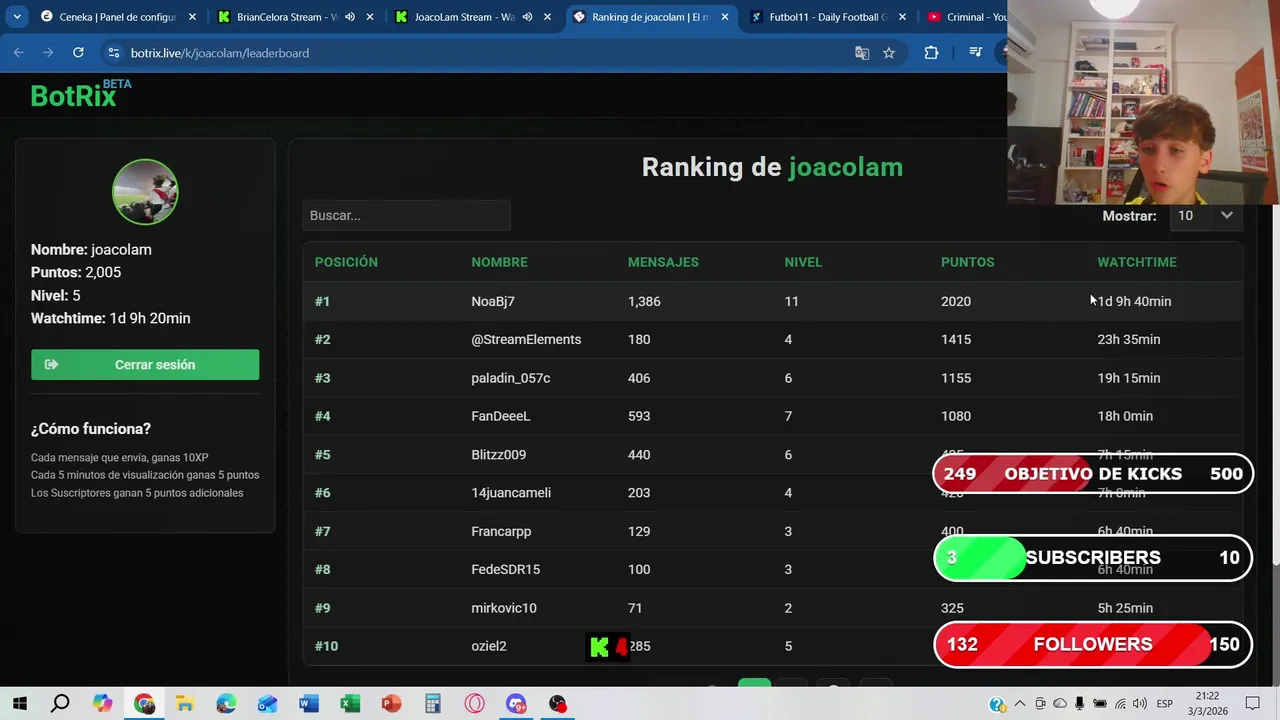The width and height of the screenshot is (1280, 720).
Task: Open Microsoft Edge from the taskbar
Action: click(226, 704)
